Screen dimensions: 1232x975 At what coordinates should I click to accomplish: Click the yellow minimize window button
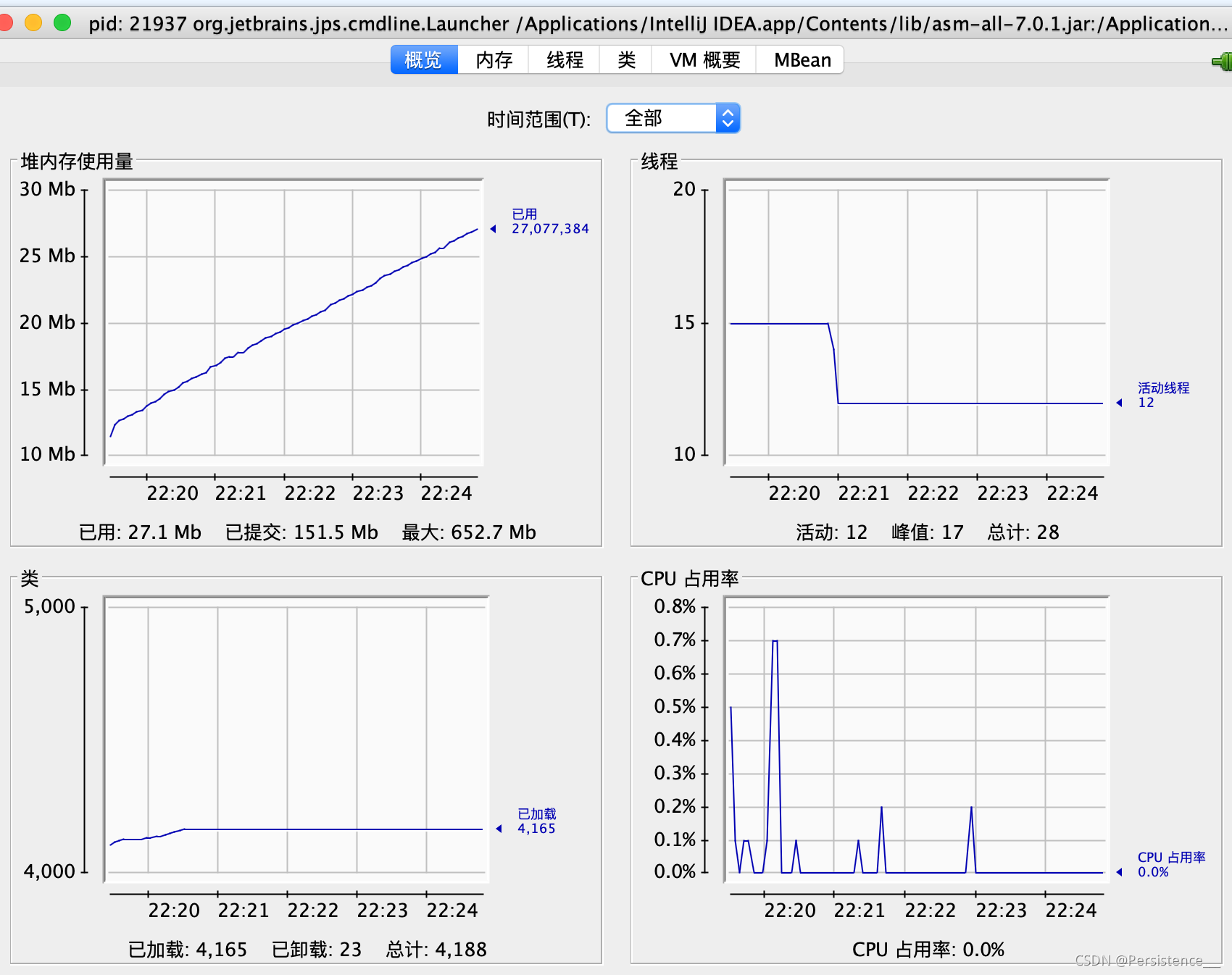(33, 22)
